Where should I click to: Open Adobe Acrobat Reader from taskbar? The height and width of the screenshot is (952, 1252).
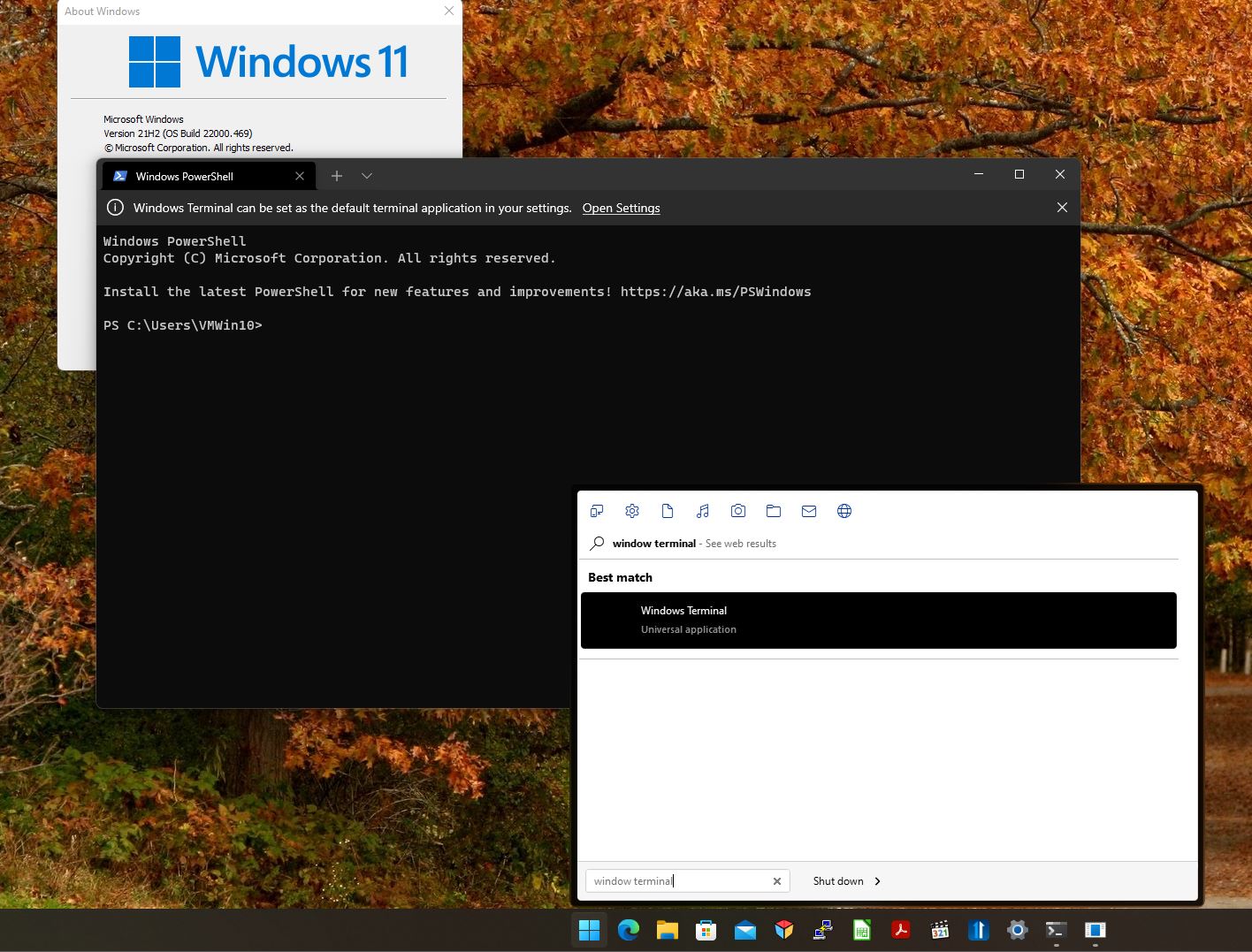901,930
